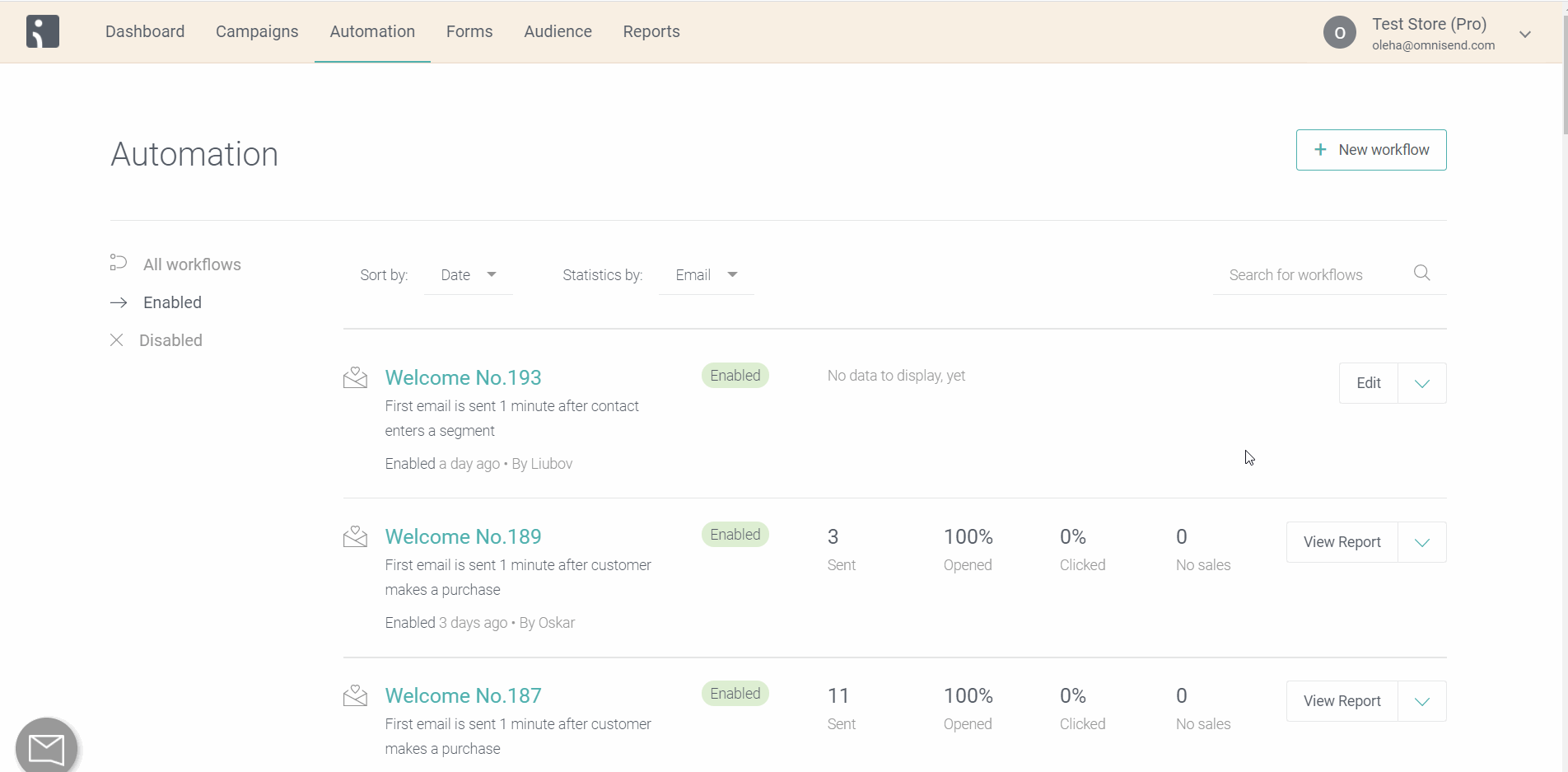Click the account avatar circle
The height and width of the screenshot is (772, 1568).
[1339, 33]
